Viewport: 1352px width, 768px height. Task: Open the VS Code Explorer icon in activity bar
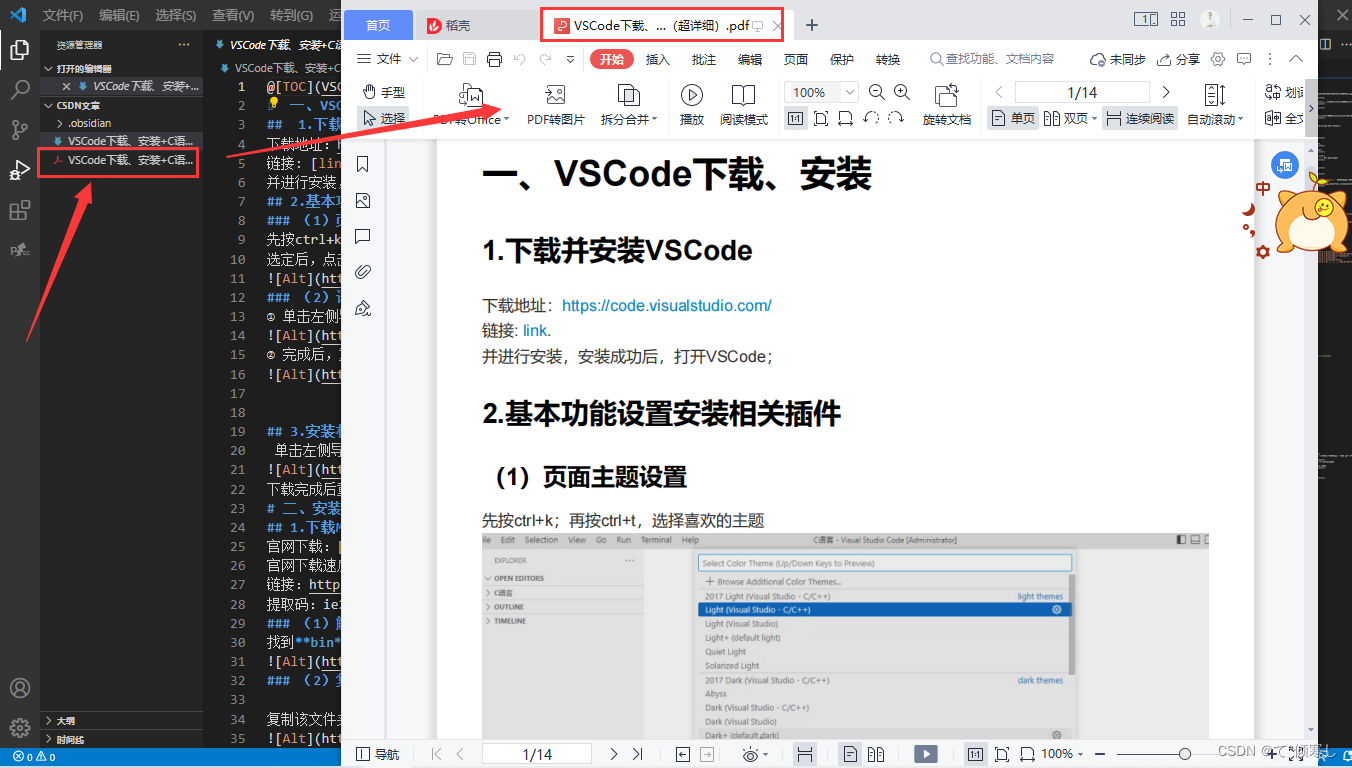[19, 49]
